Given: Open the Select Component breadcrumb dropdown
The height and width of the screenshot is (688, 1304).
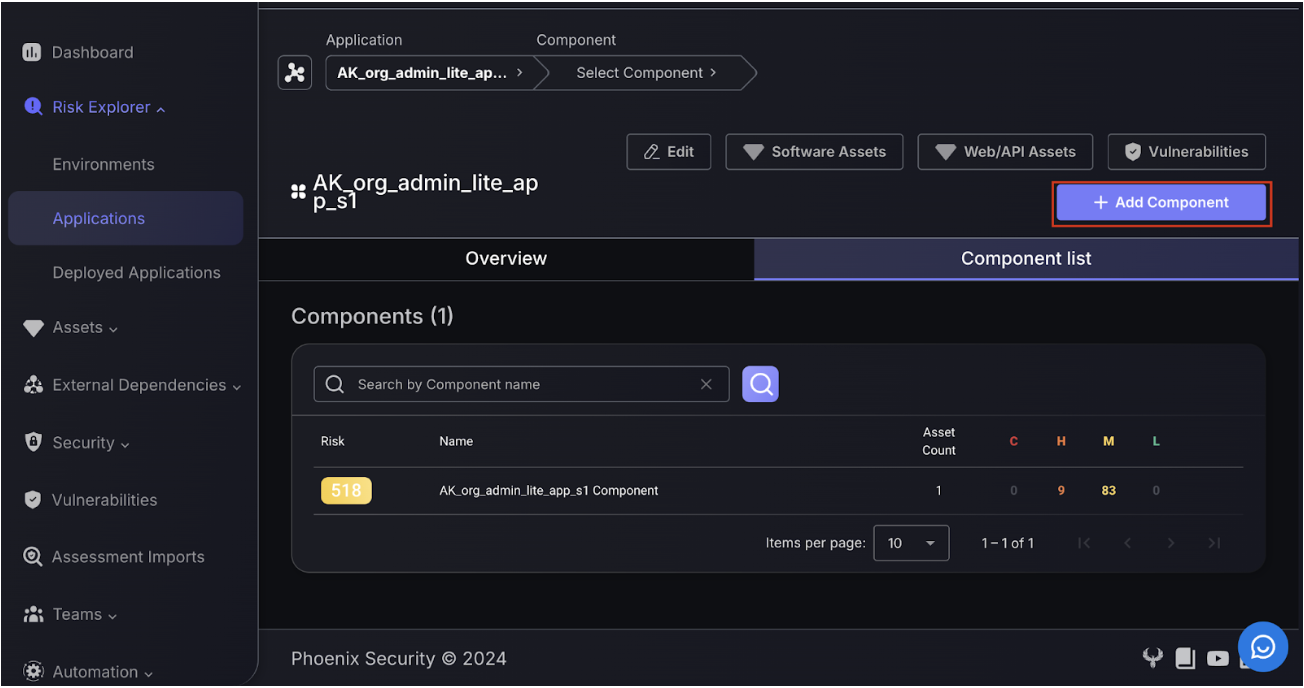Looking at the screenshot, I should (x=646, y=73).
